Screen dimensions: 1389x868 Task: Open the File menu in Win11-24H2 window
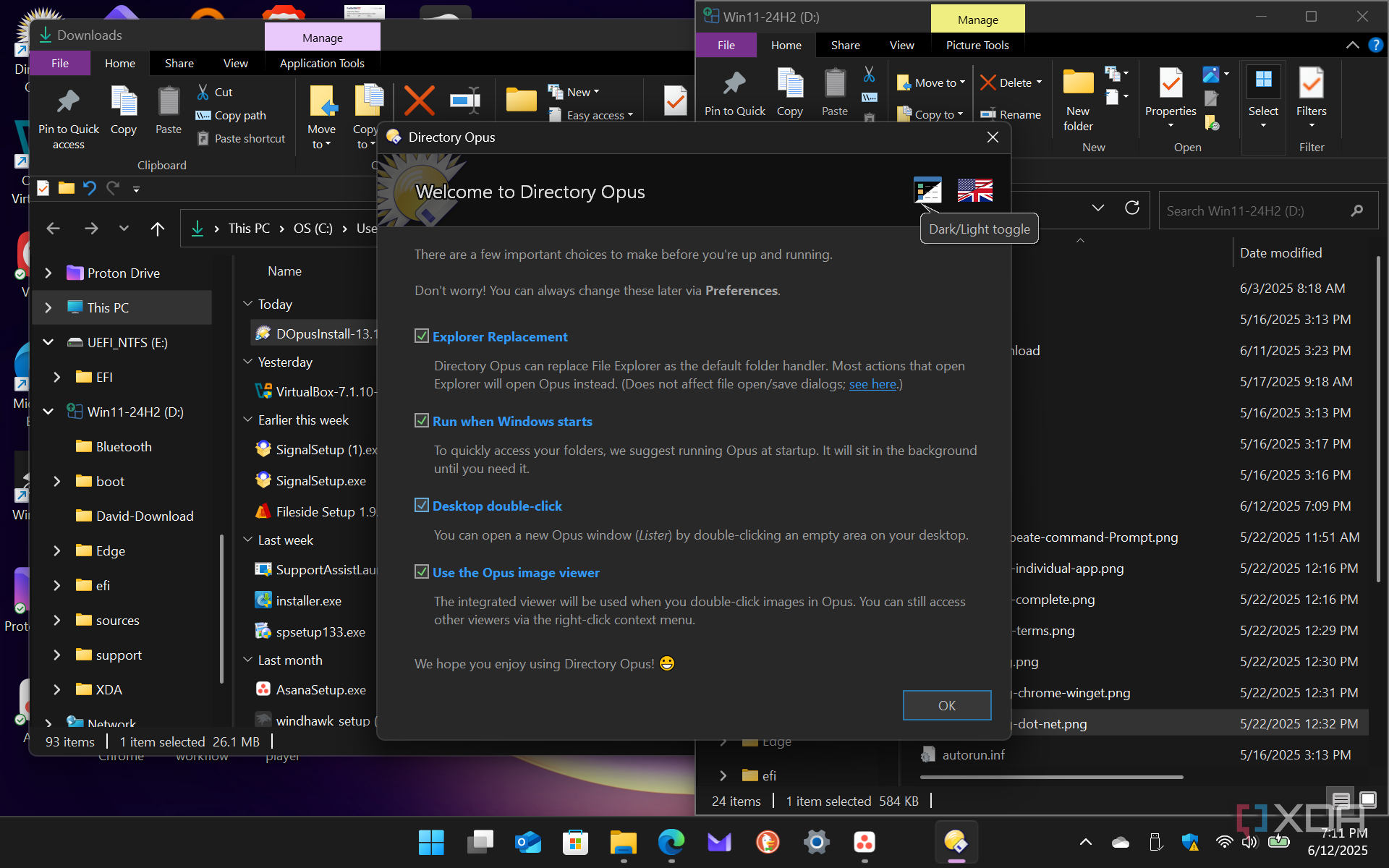[726, 45]
